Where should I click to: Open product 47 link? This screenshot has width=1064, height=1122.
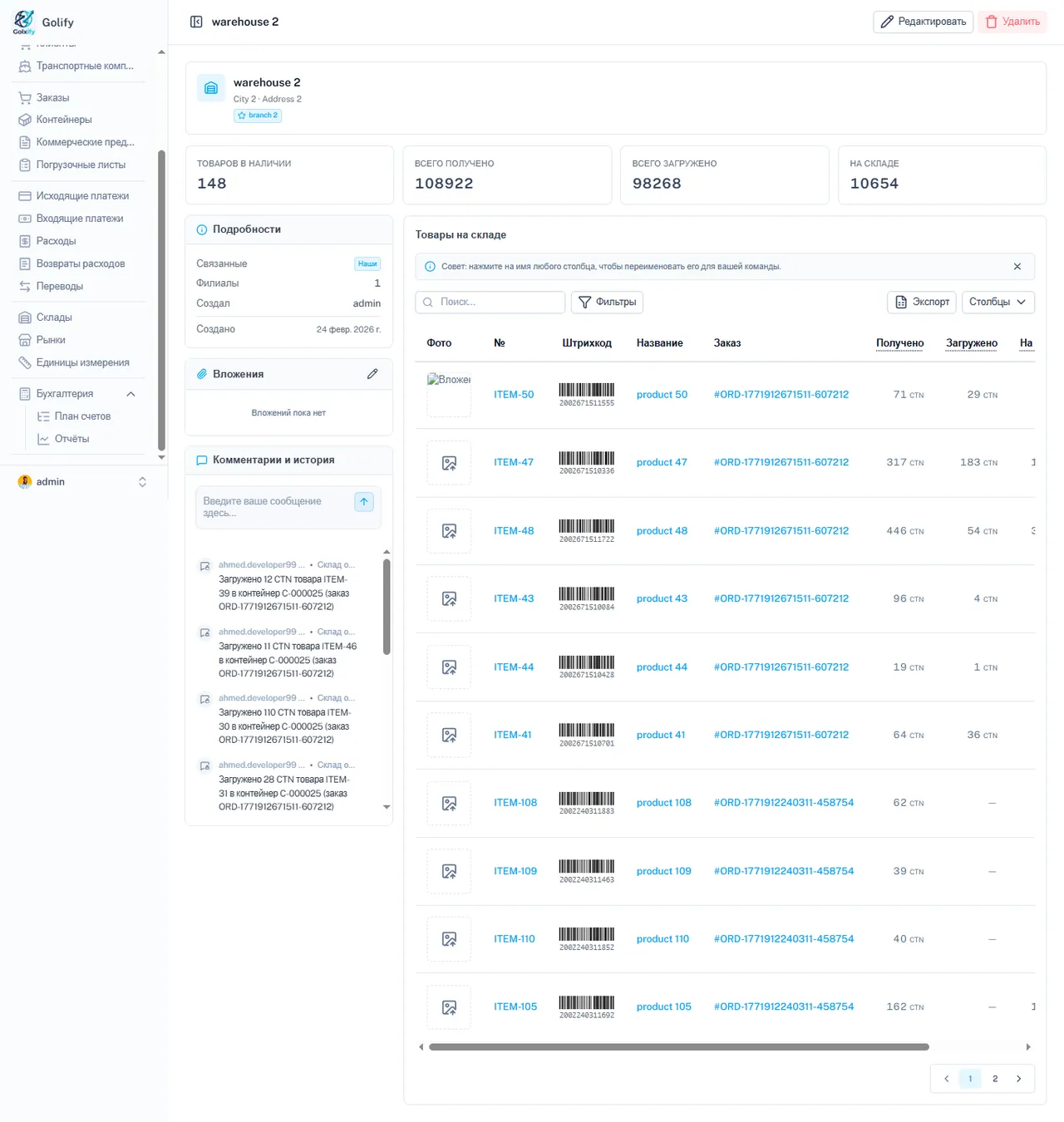point(662,463)
